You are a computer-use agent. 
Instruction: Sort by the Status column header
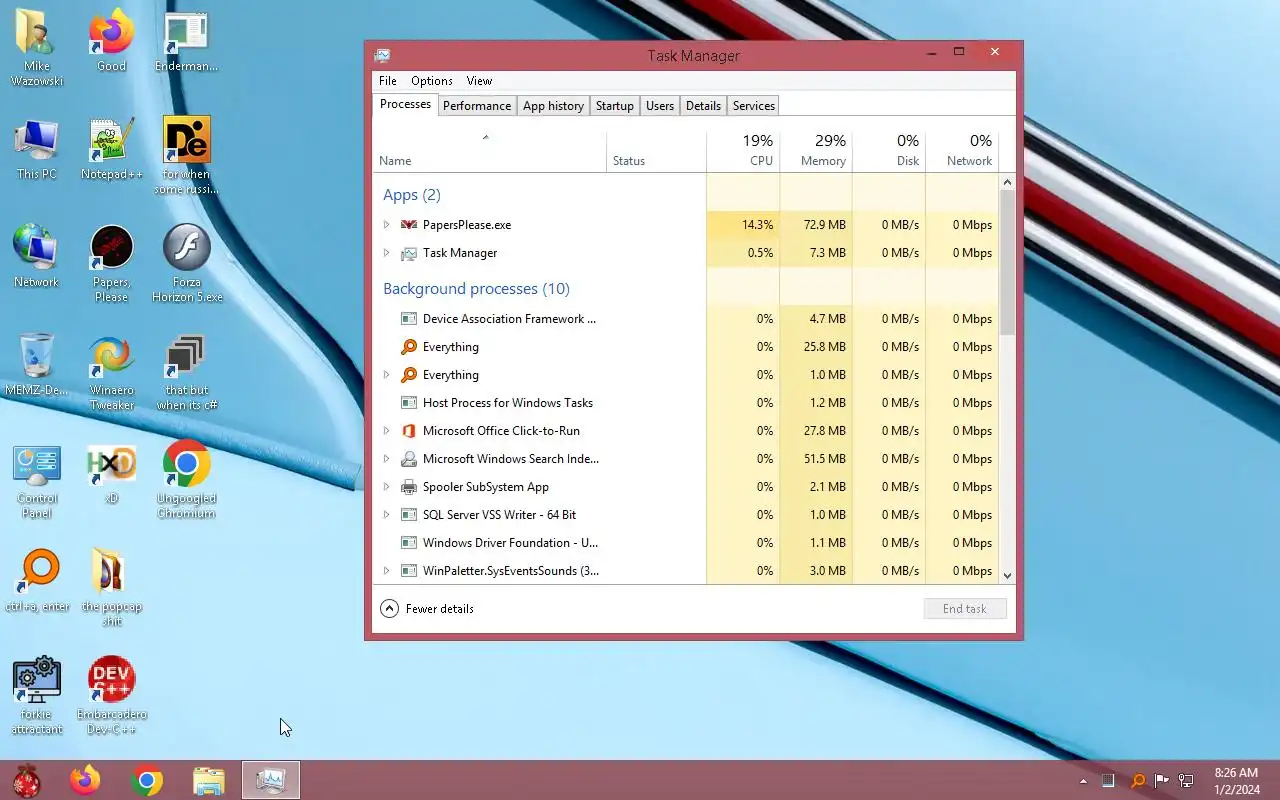[x=656, y=150]
